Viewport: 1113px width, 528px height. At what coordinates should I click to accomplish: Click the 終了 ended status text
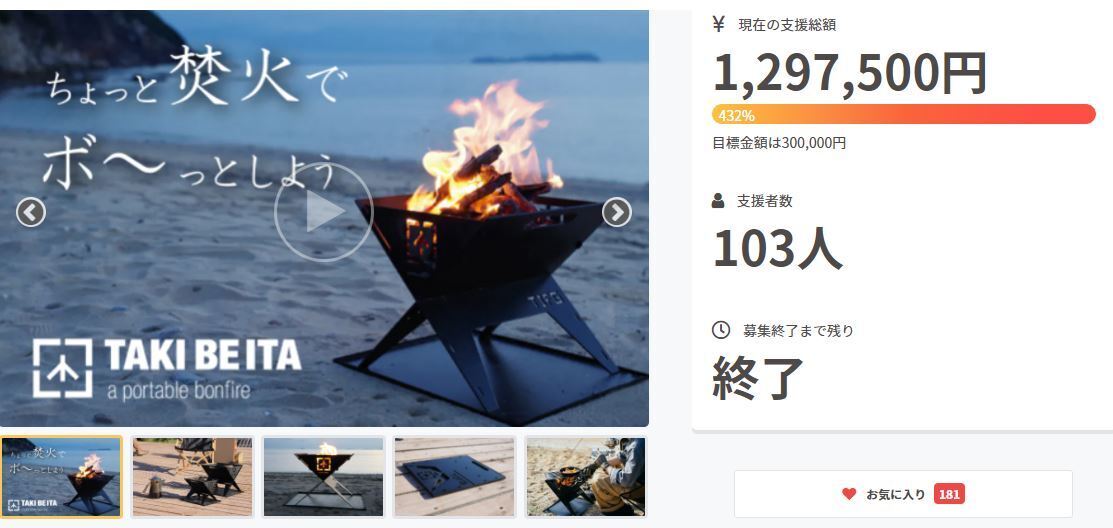pos(757,378)
